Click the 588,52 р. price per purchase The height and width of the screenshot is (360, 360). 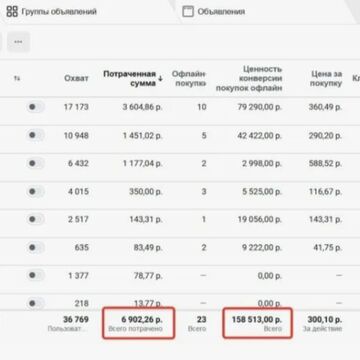325,164
